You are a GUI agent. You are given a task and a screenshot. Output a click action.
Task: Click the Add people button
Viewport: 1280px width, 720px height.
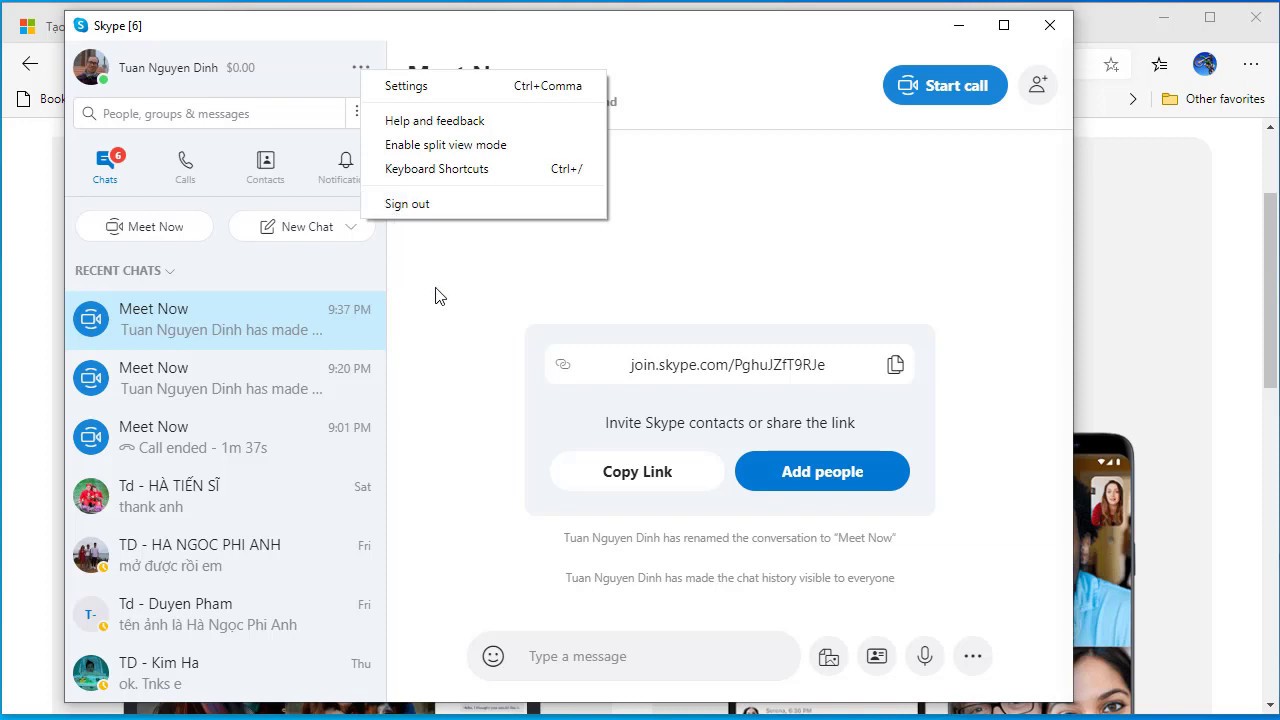(822, 472)
